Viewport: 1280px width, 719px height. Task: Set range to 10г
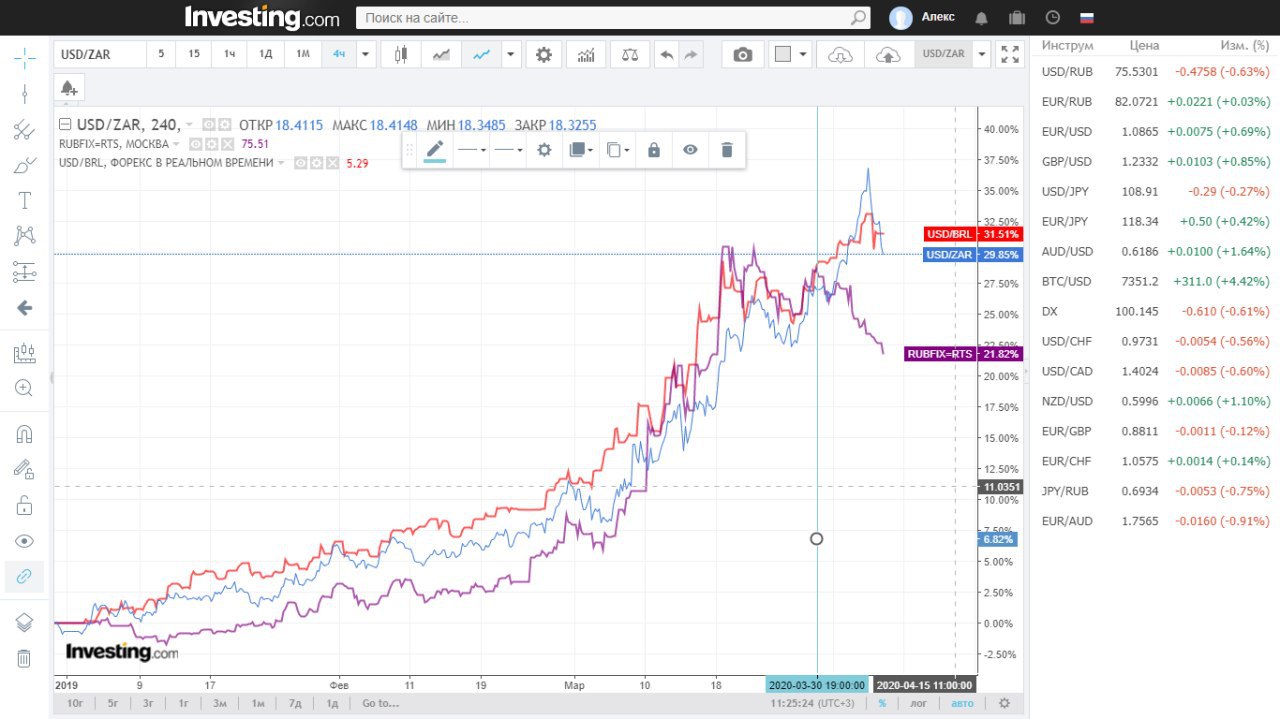(x=75, y=704)
